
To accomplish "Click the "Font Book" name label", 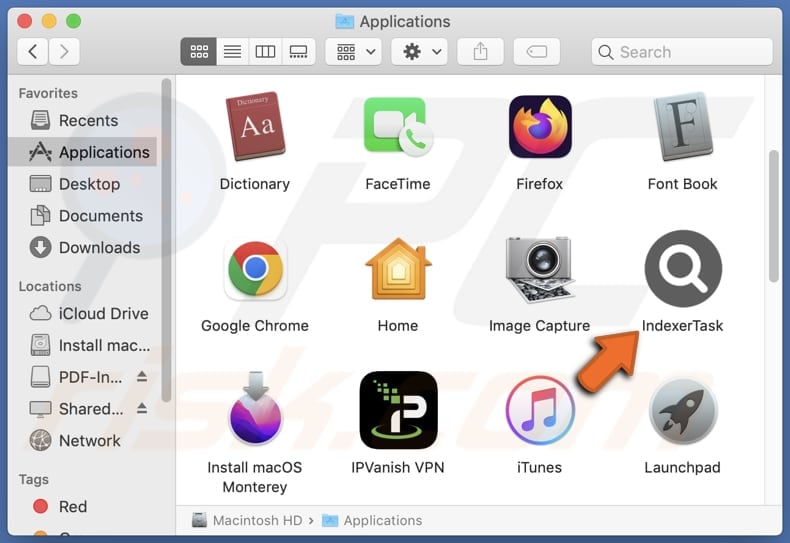I will 683,184.
